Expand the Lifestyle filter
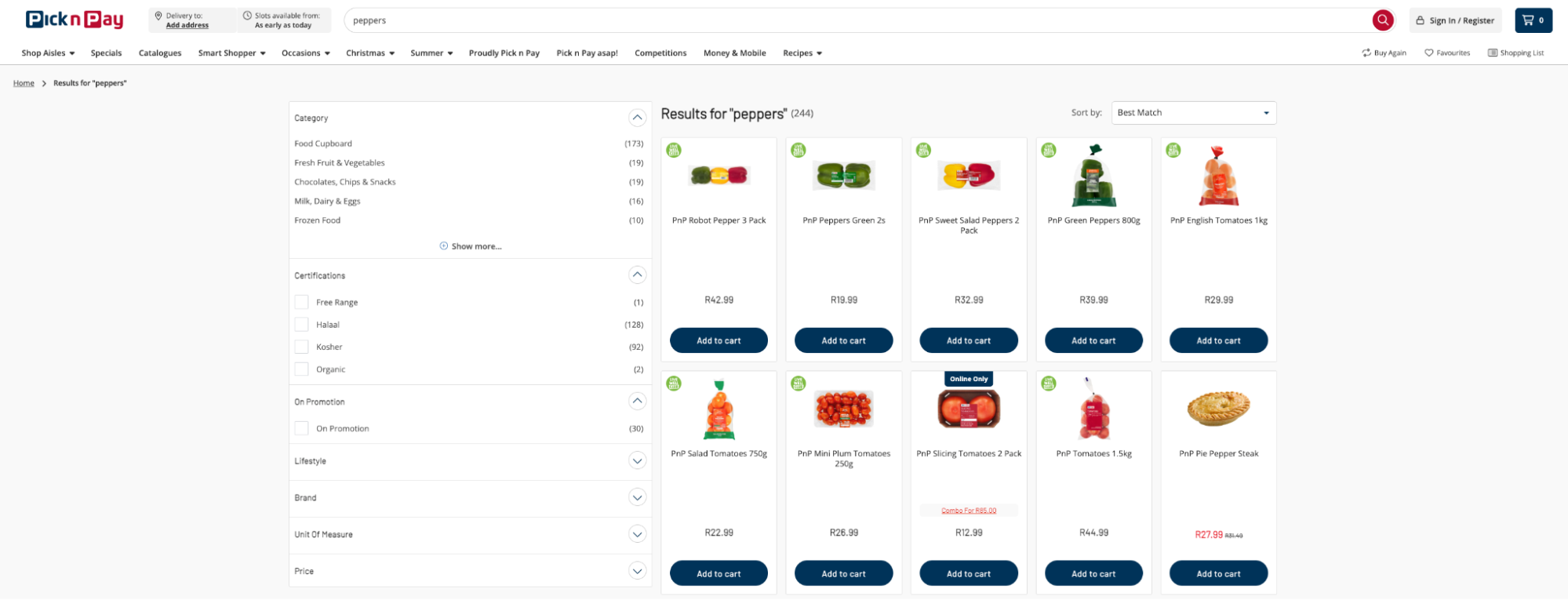 click(637, 461)
